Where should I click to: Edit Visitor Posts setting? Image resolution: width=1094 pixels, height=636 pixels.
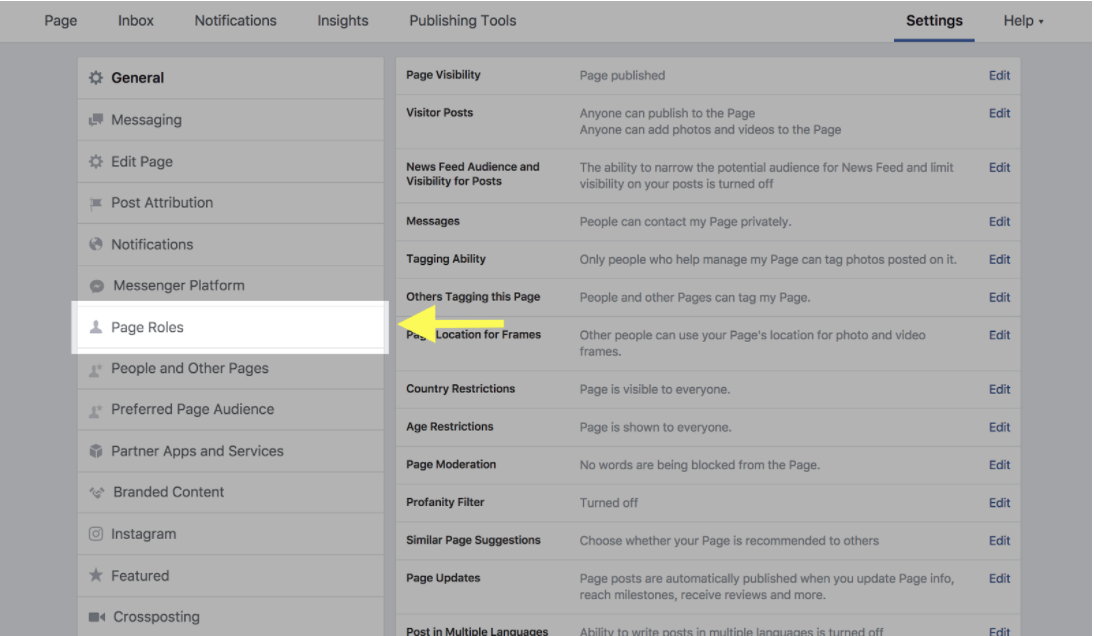coord(999,113)
